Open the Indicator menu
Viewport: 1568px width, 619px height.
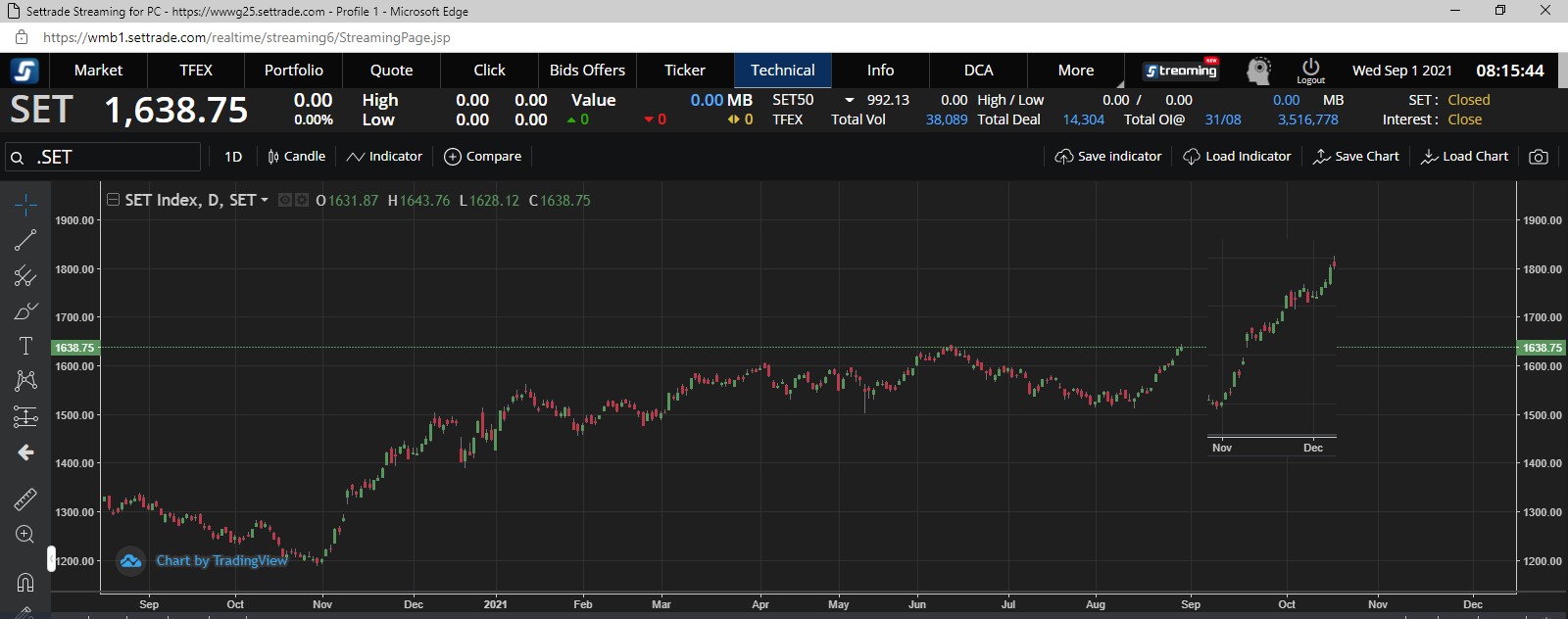pyautogui.click(x=384, y=157)
